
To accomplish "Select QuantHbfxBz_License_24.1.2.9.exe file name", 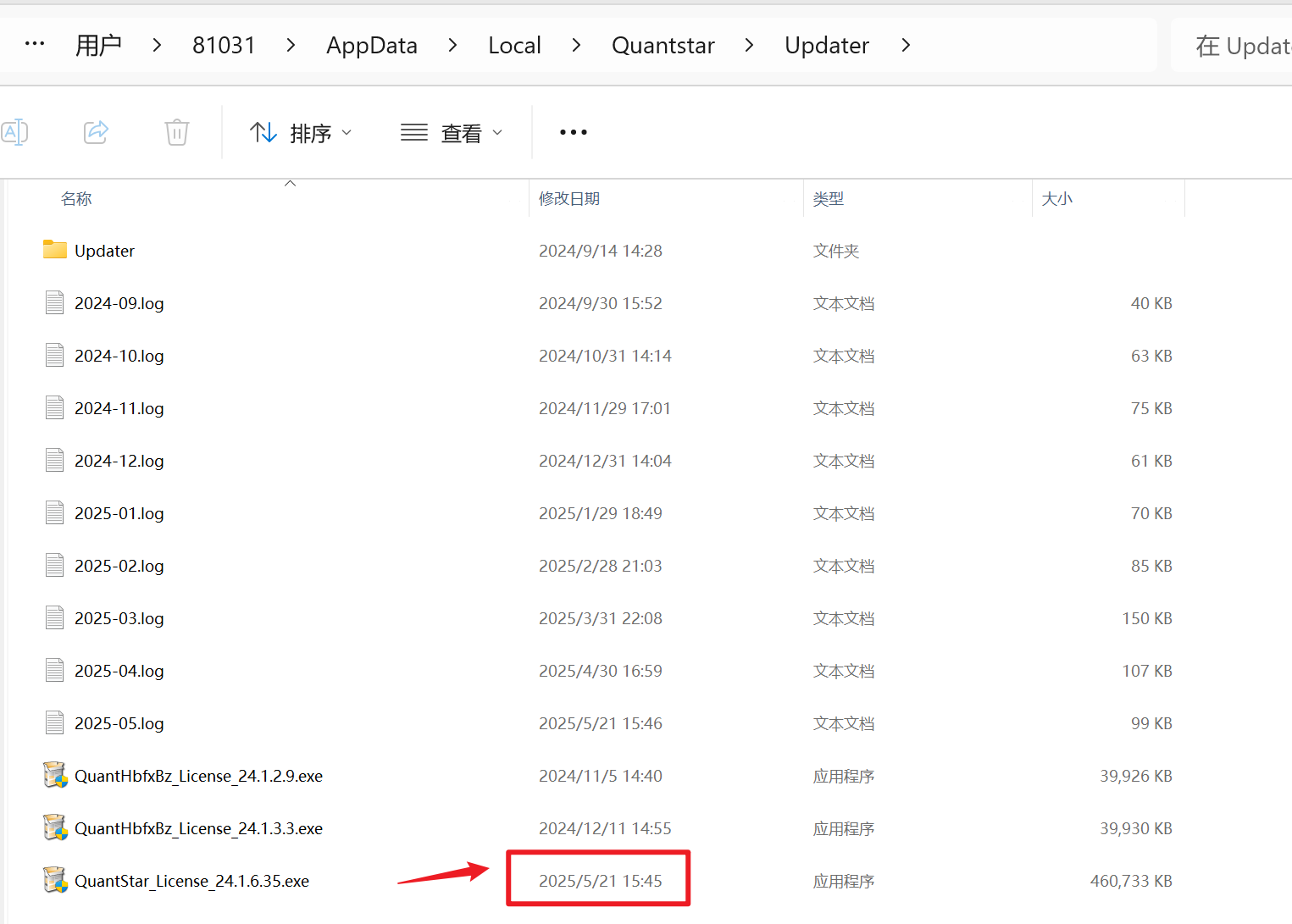I will [198, 776].
